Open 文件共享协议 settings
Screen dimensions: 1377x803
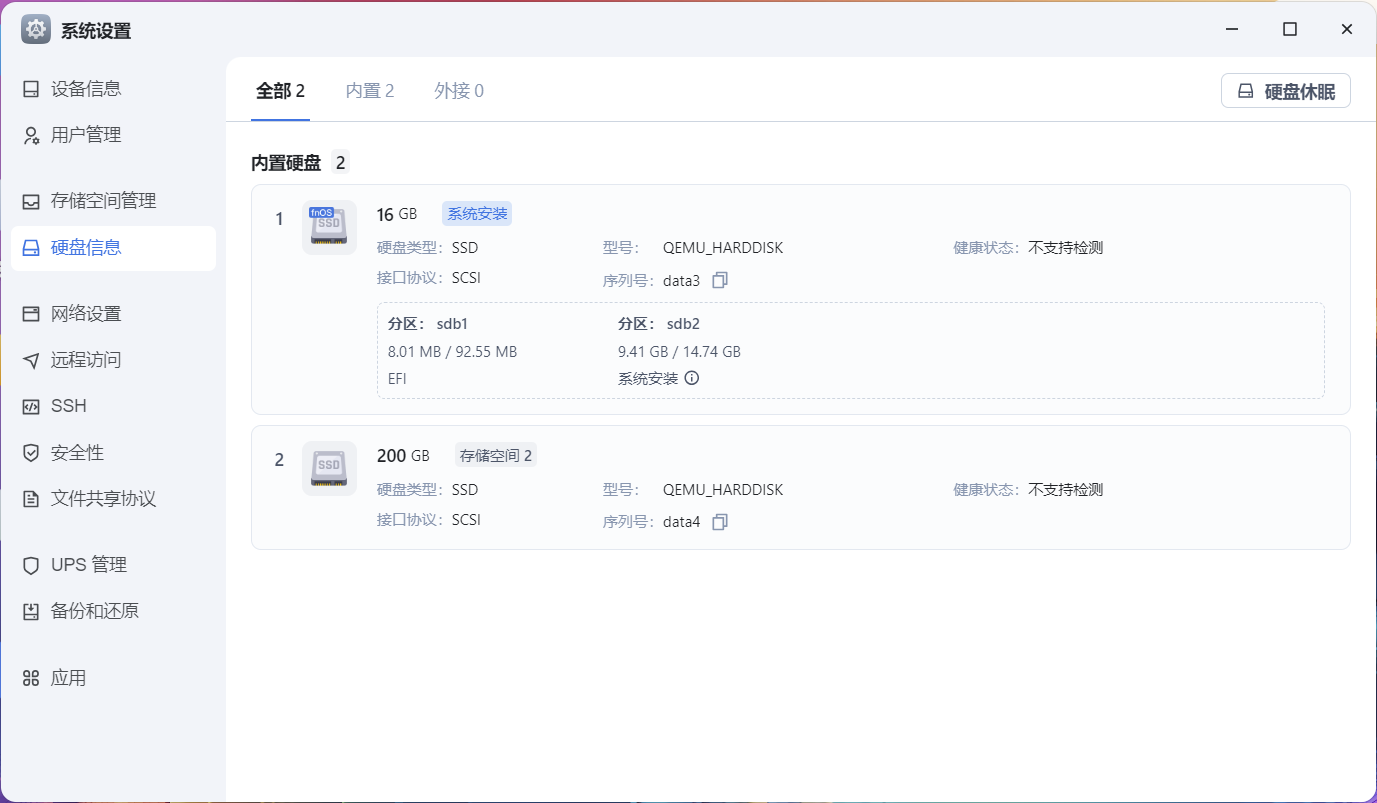pyautogui.click(x=103, y=499)
